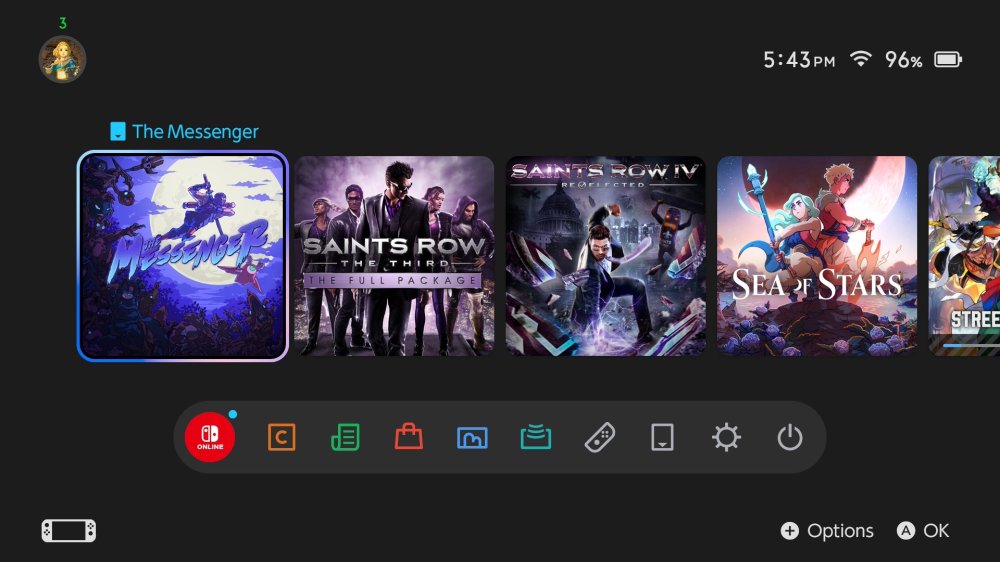Click The Messenger title label
The image size is (1000, 562).
tap(195, 131)
